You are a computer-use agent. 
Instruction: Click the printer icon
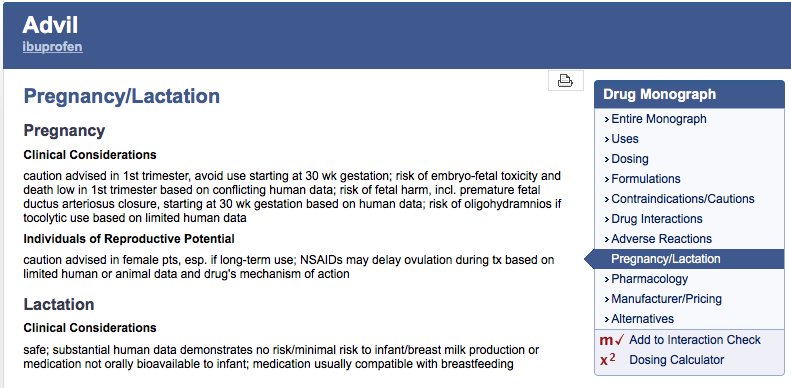click(566, 80)
